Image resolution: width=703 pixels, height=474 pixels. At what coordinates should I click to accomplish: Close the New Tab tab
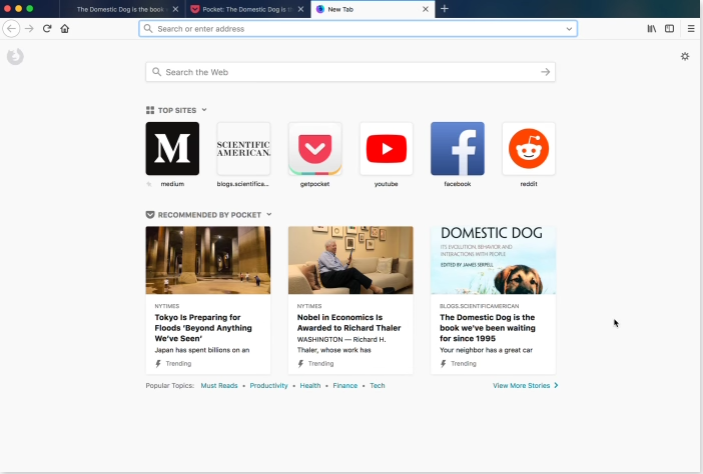426,9
